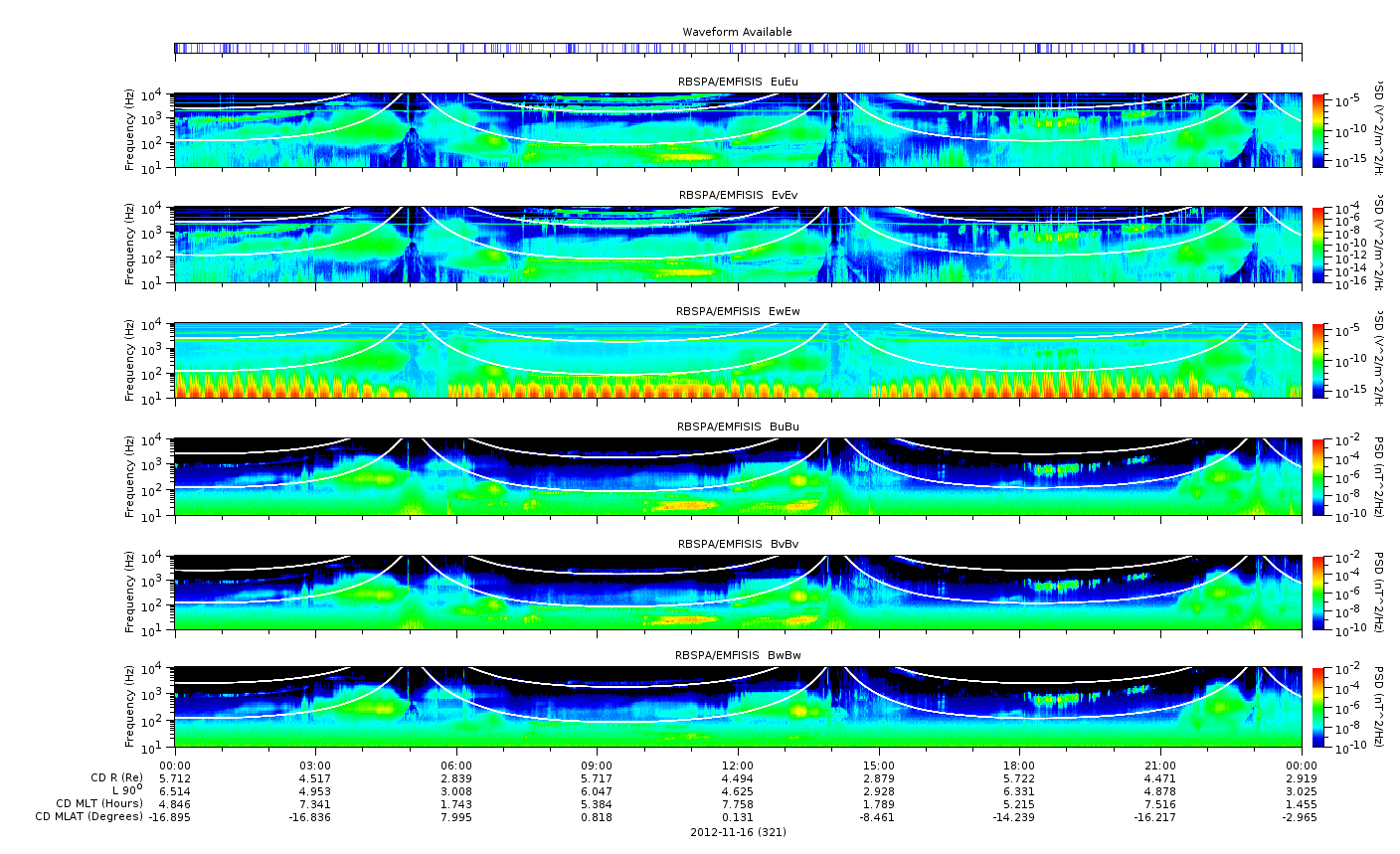The image size is (1400, 854).
Task: Click the "CD R (Re)" row label
Action: 116,777
